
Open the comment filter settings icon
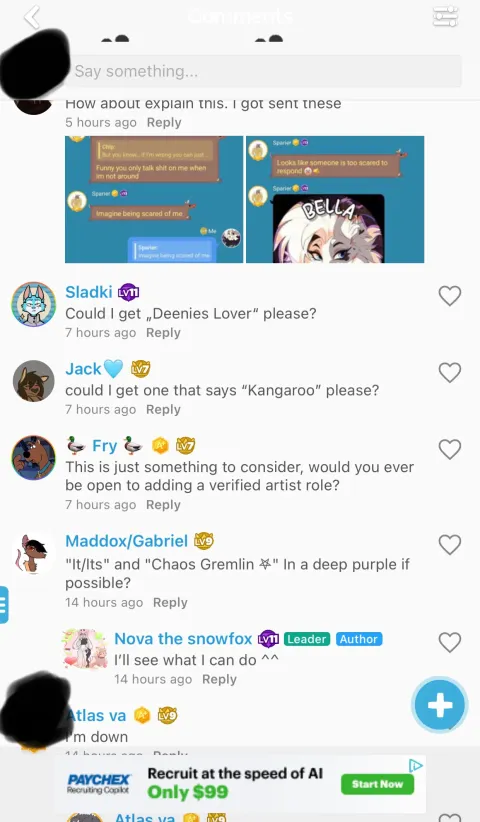click(445, 16)
